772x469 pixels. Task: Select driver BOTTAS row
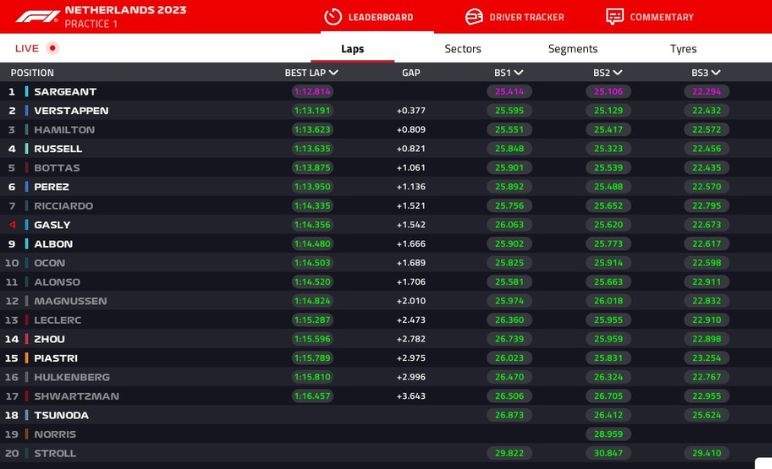coord(386,168)
